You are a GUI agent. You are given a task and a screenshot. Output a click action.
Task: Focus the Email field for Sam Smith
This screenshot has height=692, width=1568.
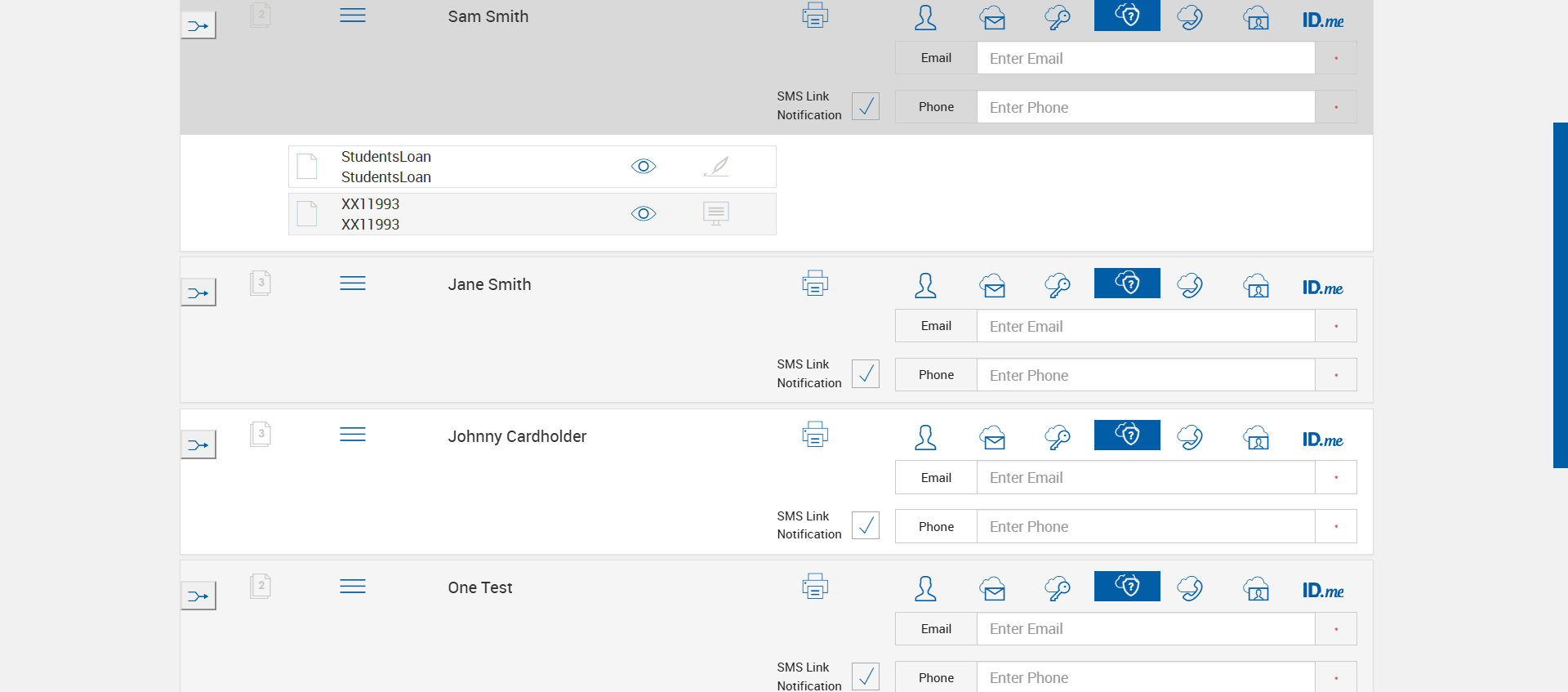[x=1146, y=58]
